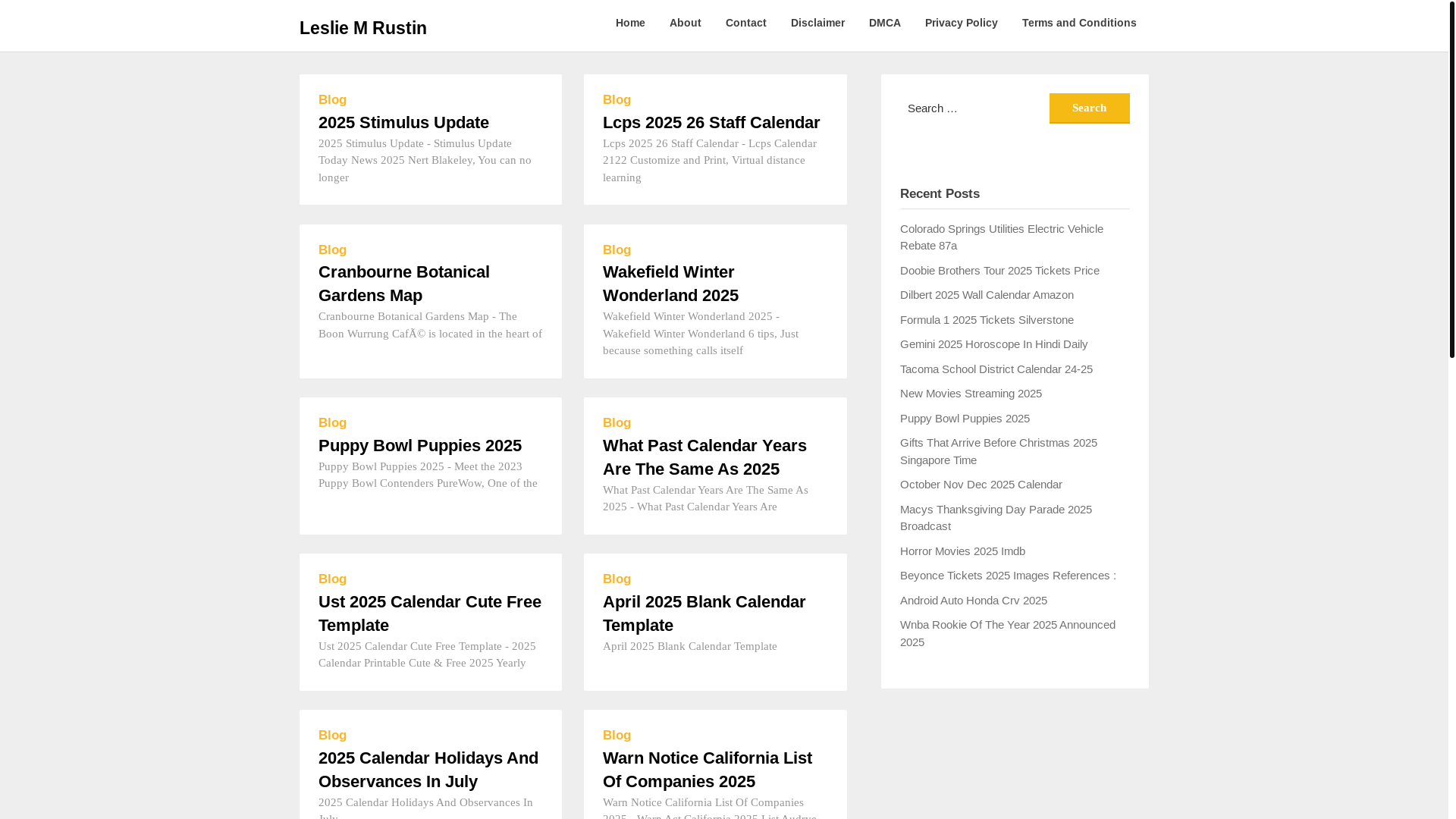This screenshot has width=1456, height=819.
Task: Open recent post Colorado Springs Utilities Electric Vehicle Rebate
Action: [1001, 237]
